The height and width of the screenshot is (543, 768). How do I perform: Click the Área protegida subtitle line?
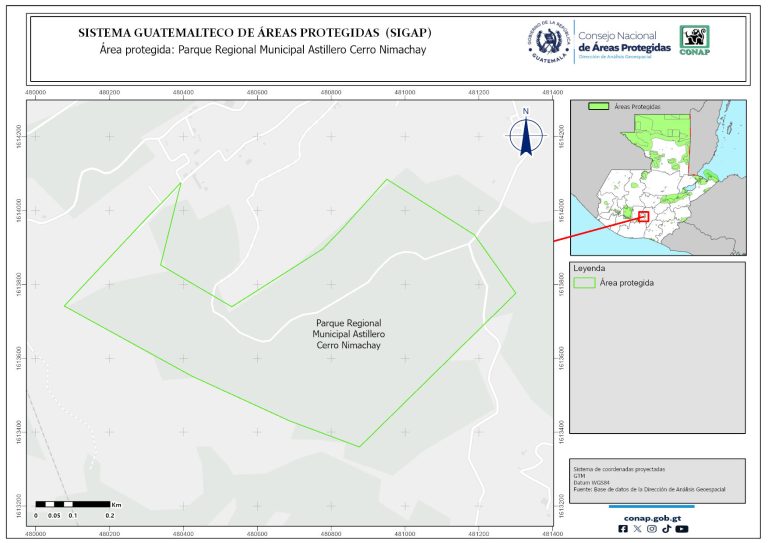point(255,49)
